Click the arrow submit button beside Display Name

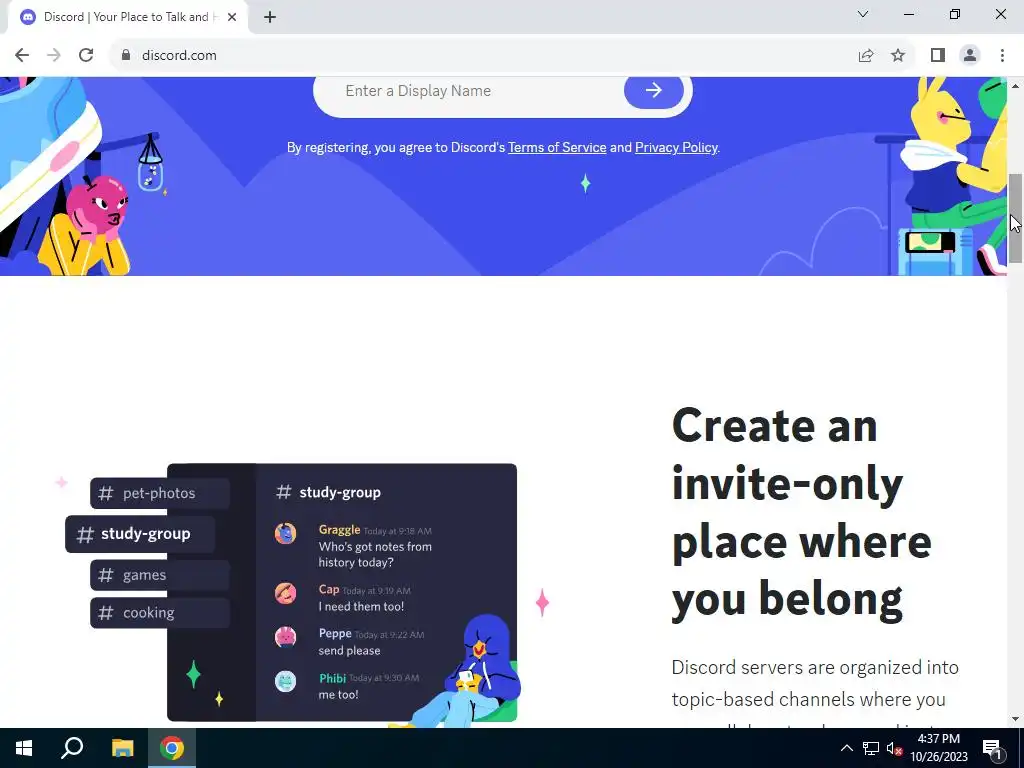coord(654,91)
